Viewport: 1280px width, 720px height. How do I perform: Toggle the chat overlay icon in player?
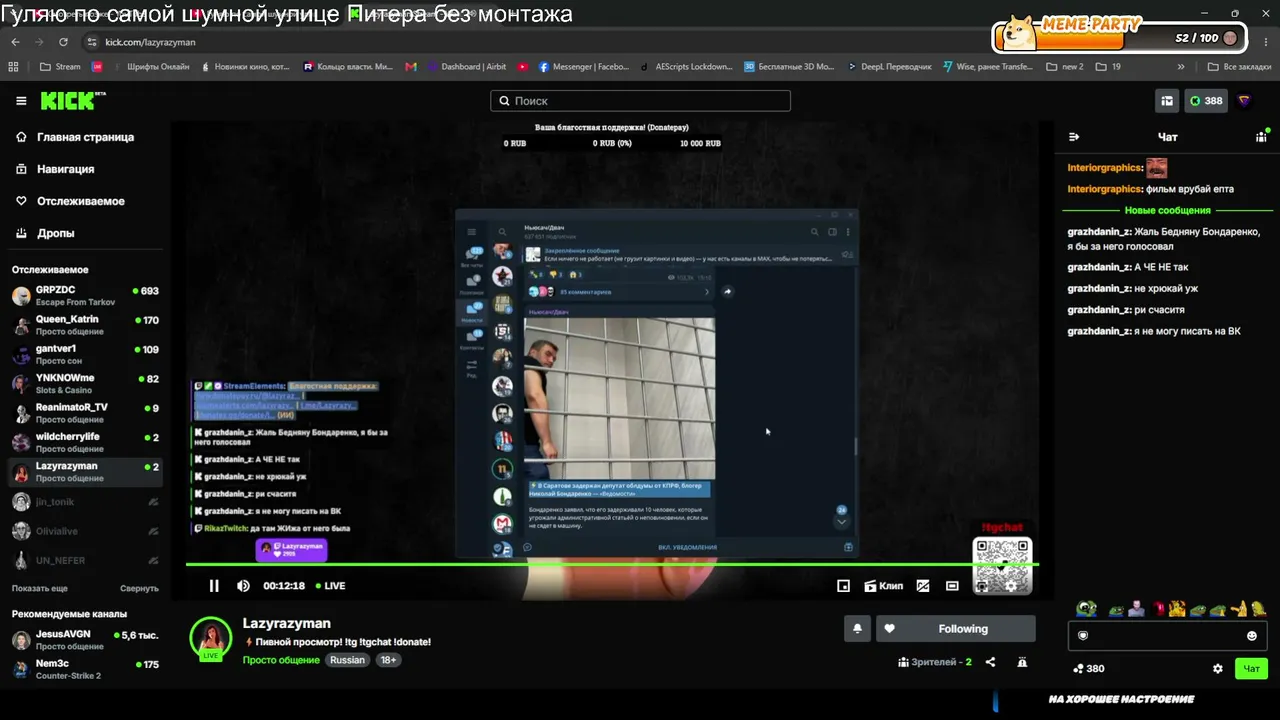[x=922, y=586]
